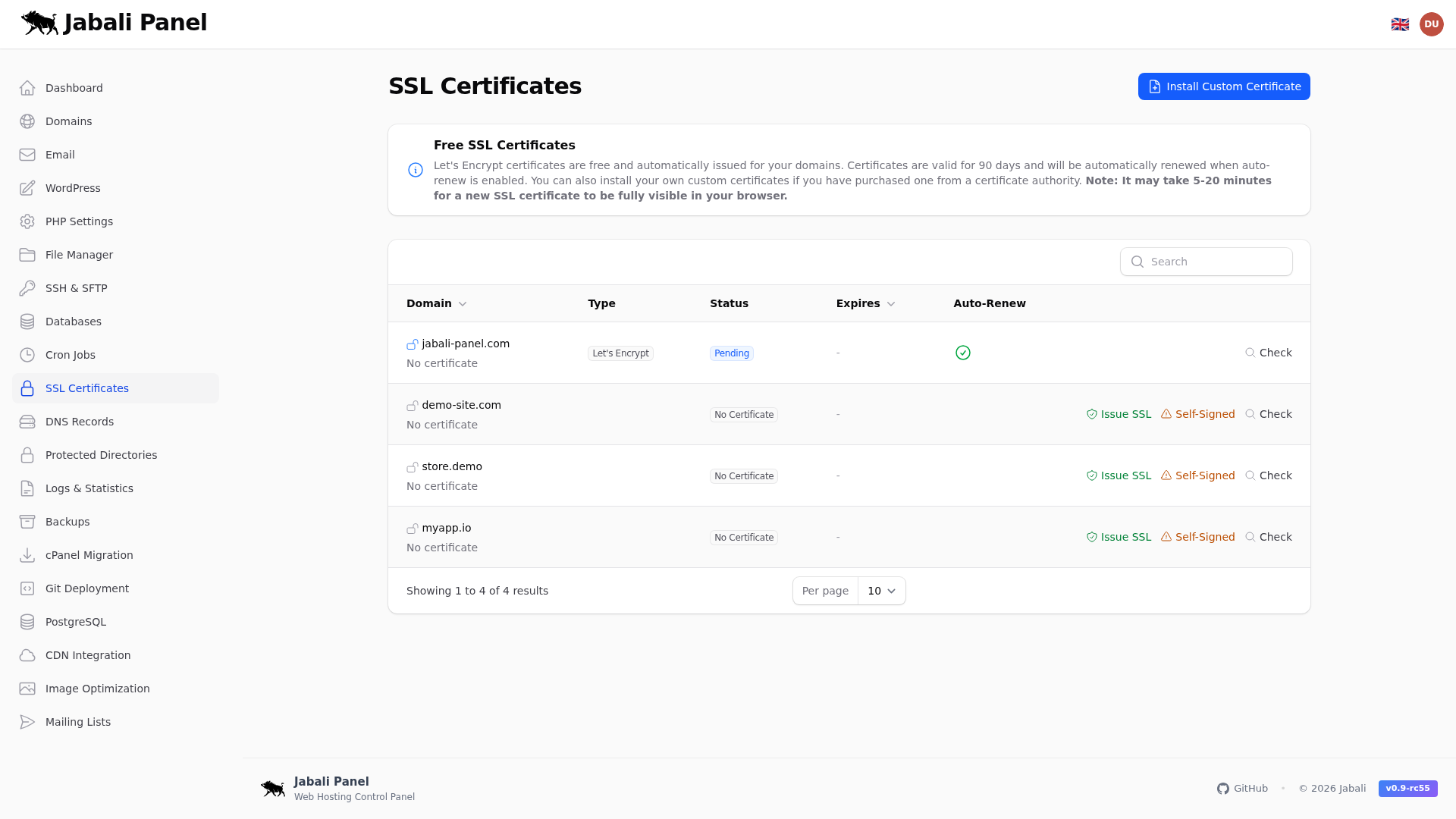
Task: Open SSL Certificates in the sidebar menu
Action: pyautogui.click(x=86, y=388)
